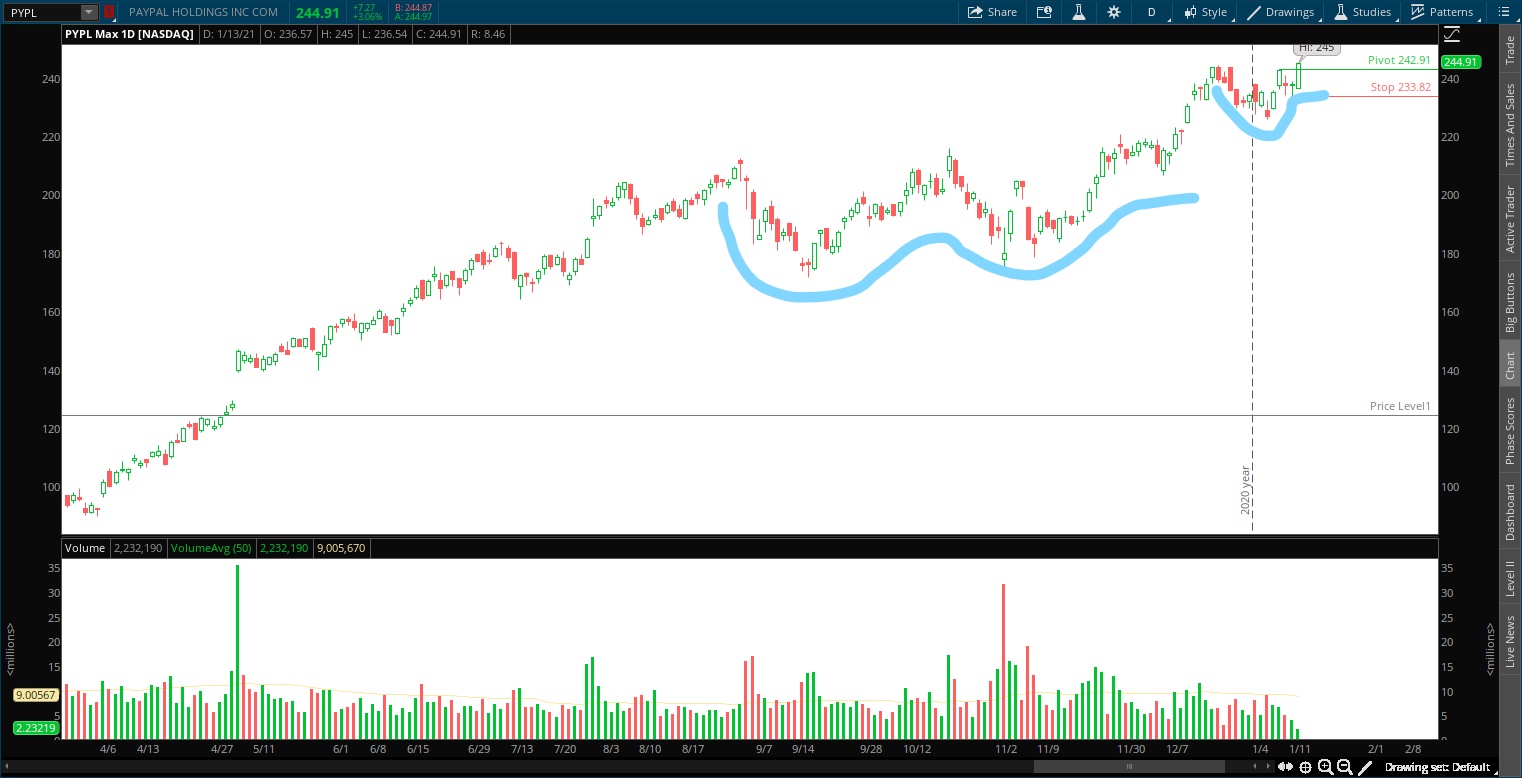Click the tallest red volume bar near 11/2

coord(1003,661)
